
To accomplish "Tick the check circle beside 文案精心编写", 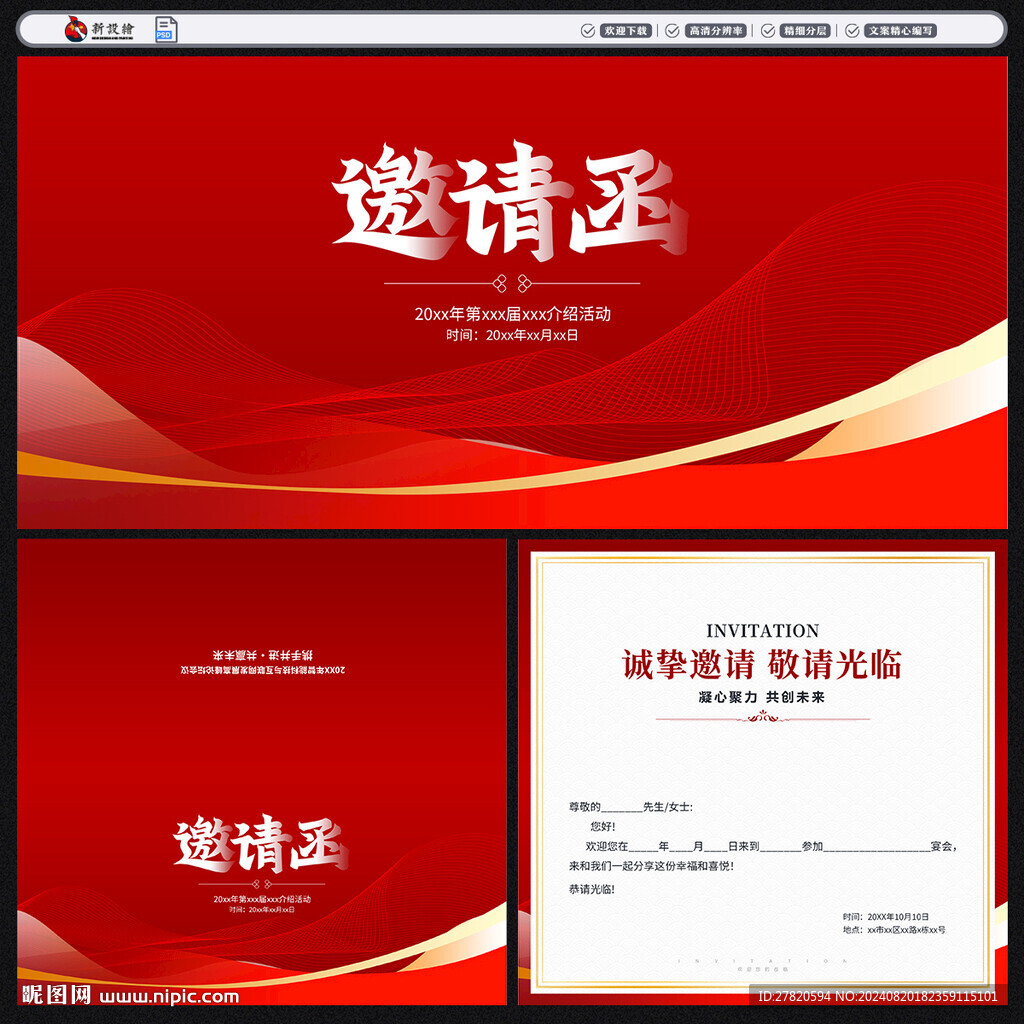I will point(852,31).
